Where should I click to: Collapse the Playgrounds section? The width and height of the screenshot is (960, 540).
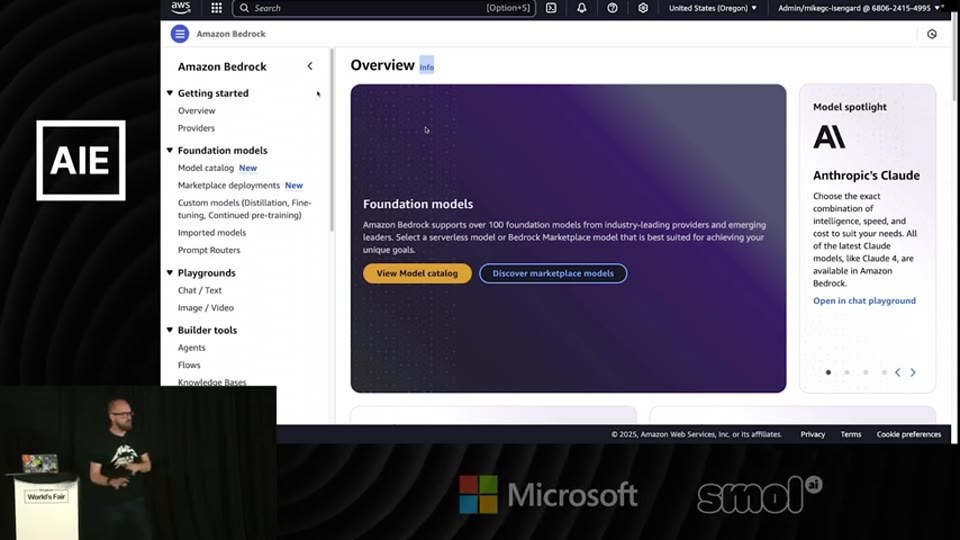click(x=170, y=272)
